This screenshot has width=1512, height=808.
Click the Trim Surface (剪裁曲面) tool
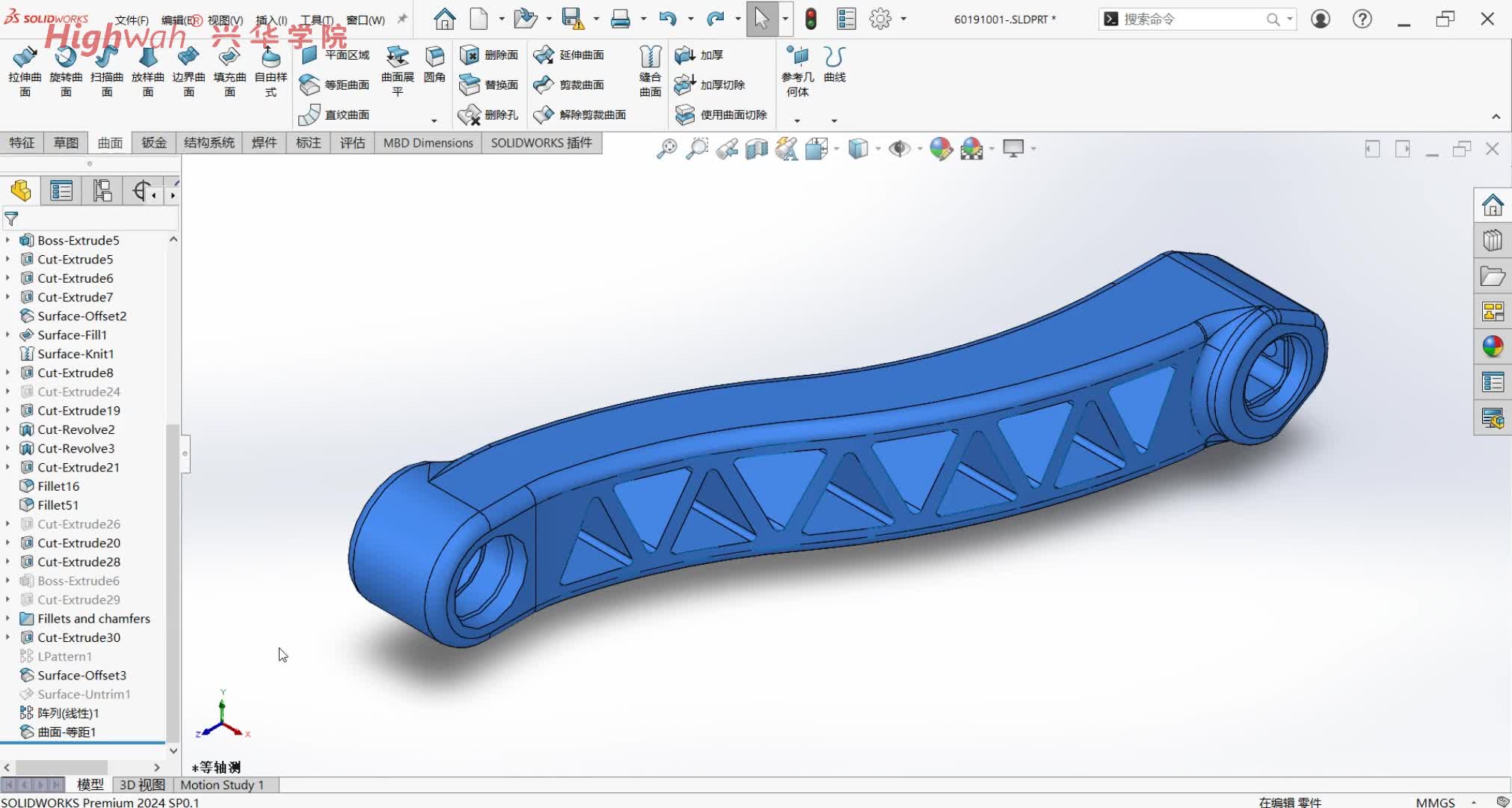pos(569,85)
